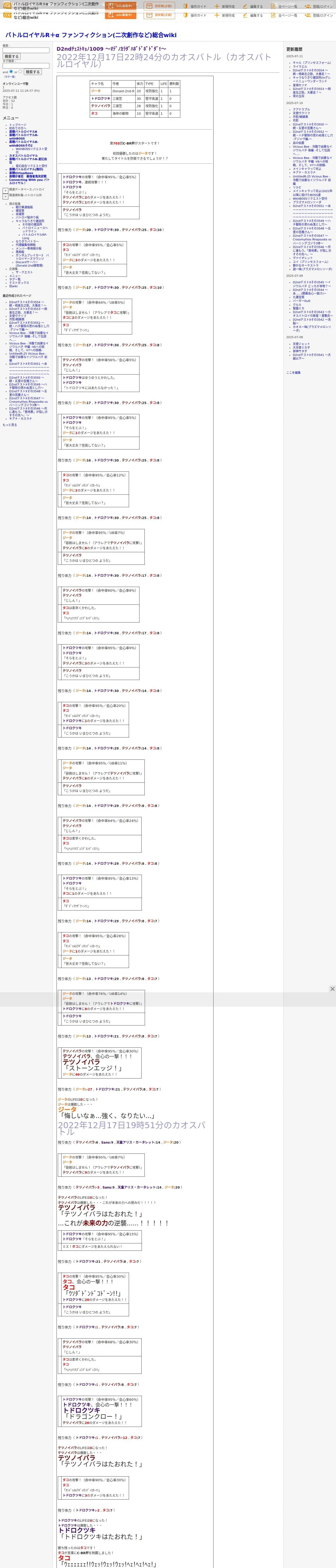Open 天使ジェット in update history
Screen dimensions: 336x1568
coord(301,344)
